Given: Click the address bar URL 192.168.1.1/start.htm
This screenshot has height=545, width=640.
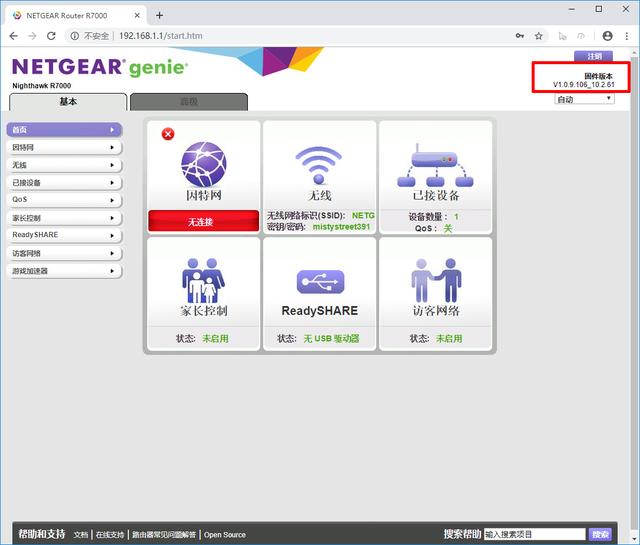Looking at the screenshot, I should pos(161,36).
